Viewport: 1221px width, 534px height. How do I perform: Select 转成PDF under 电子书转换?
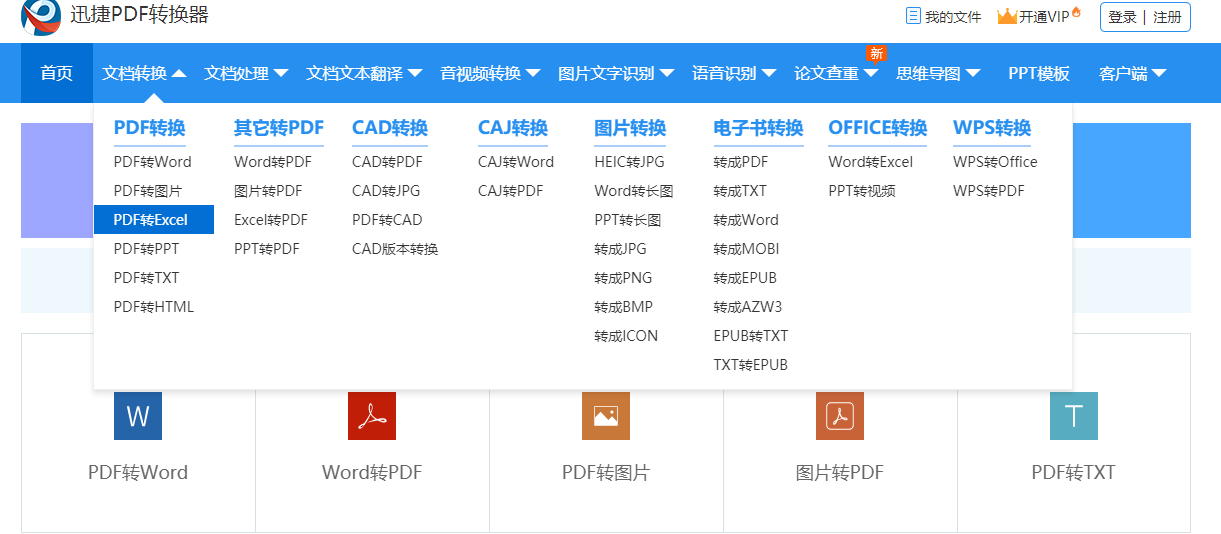coord(741,162)
